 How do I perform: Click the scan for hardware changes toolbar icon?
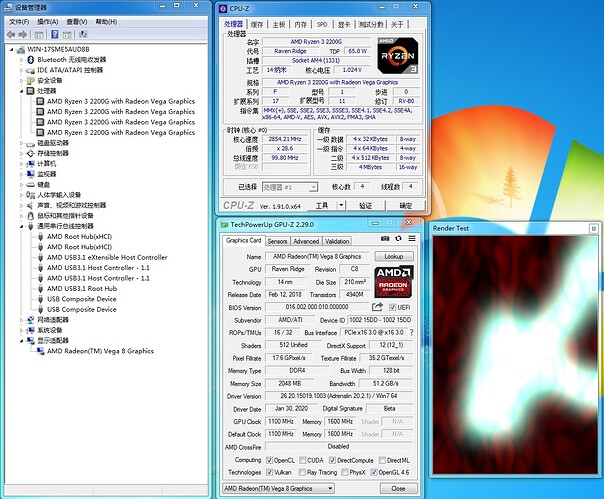pyautogui.click(x=82, y=35)
